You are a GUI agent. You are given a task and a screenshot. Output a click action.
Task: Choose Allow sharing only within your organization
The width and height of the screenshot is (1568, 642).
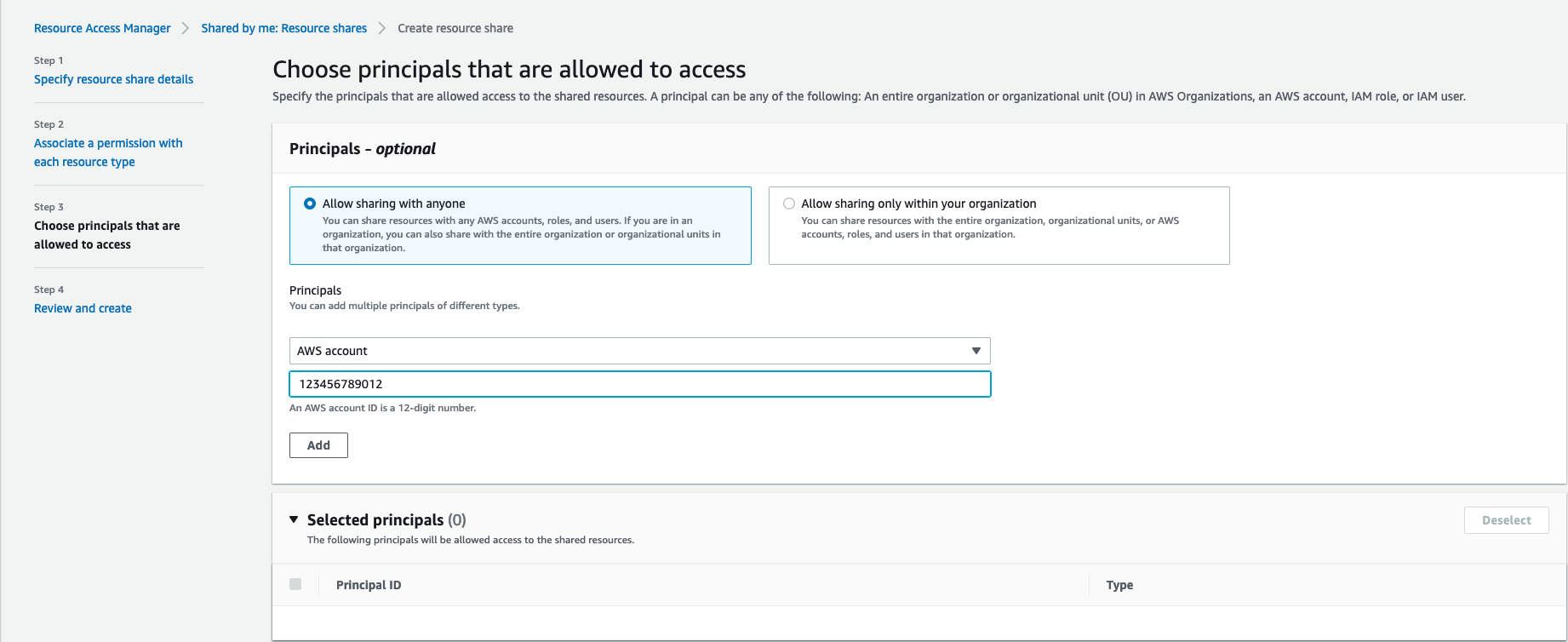(x=789, y=203)
